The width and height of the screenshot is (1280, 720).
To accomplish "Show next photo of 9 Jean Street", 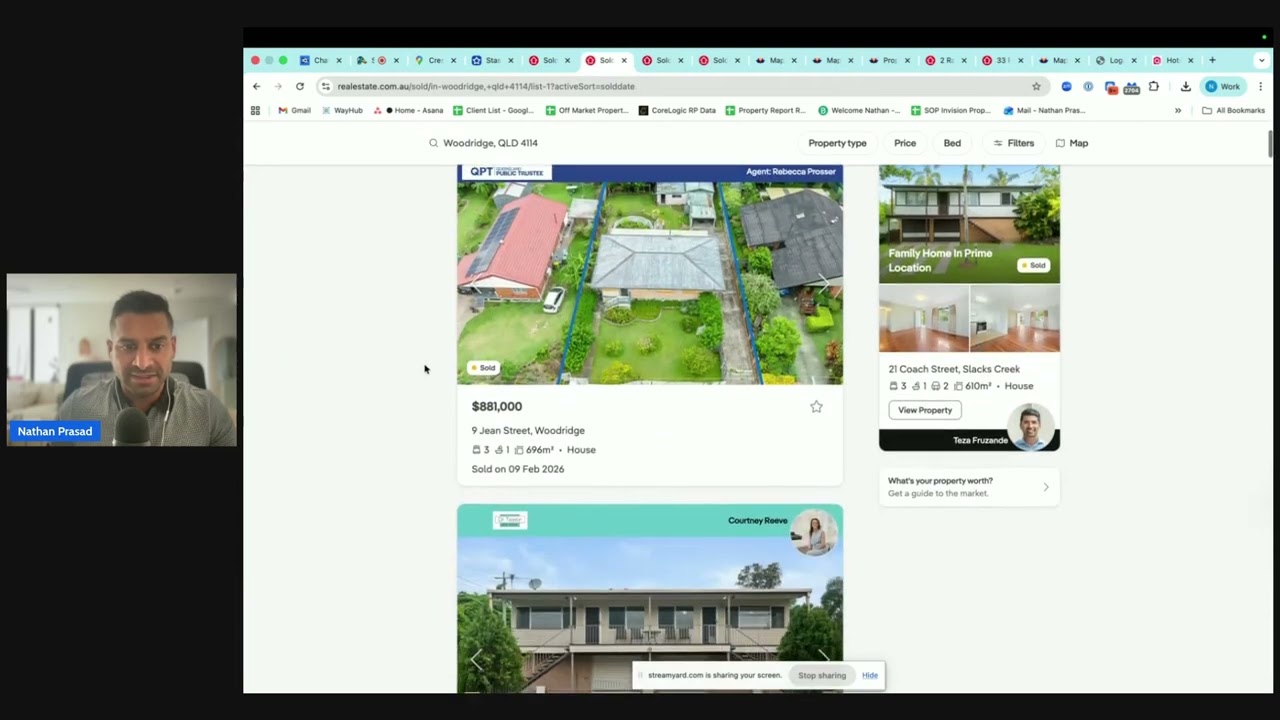I will tap(823, 282).
